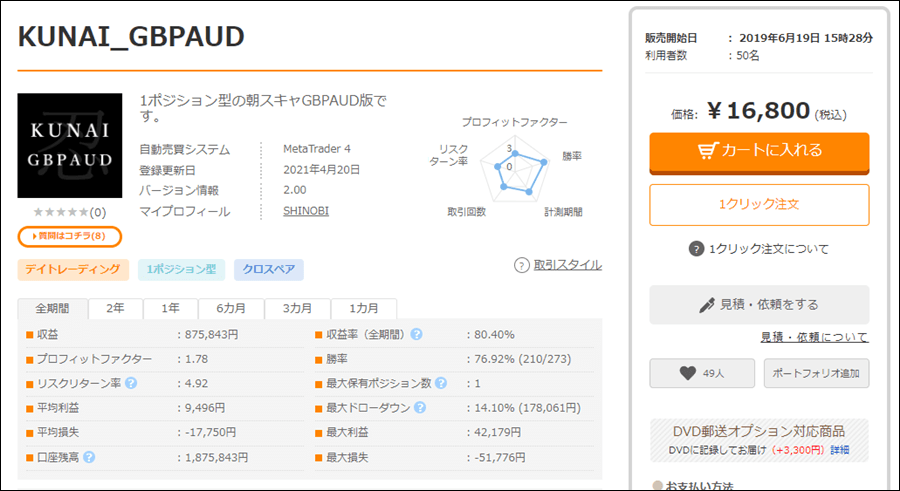Viewport: 900px width, 491px height.
Task: Click the クロスペア tag
Action: pyautogui.click(x=269, y=269)
